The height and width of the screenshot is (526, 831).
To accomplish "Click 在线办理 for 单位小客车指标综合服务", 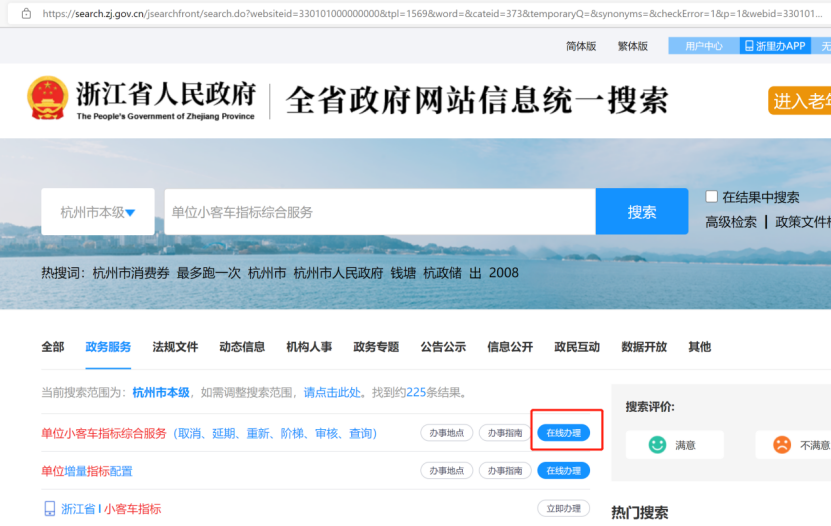I will (563, 433).
